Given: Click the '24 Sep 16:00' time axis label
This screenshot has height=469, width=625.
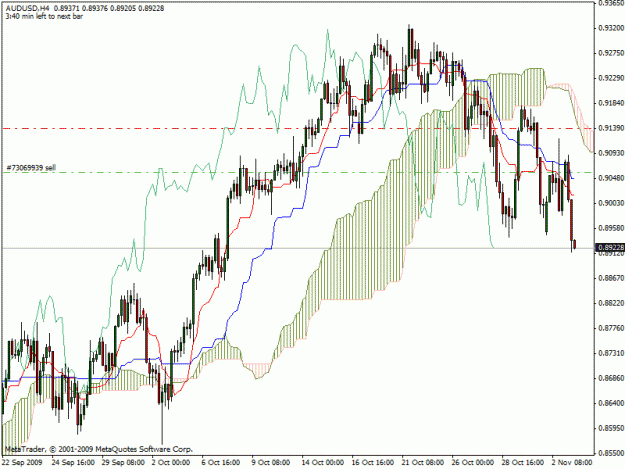Looking at the screenshot, I should 73,462.
